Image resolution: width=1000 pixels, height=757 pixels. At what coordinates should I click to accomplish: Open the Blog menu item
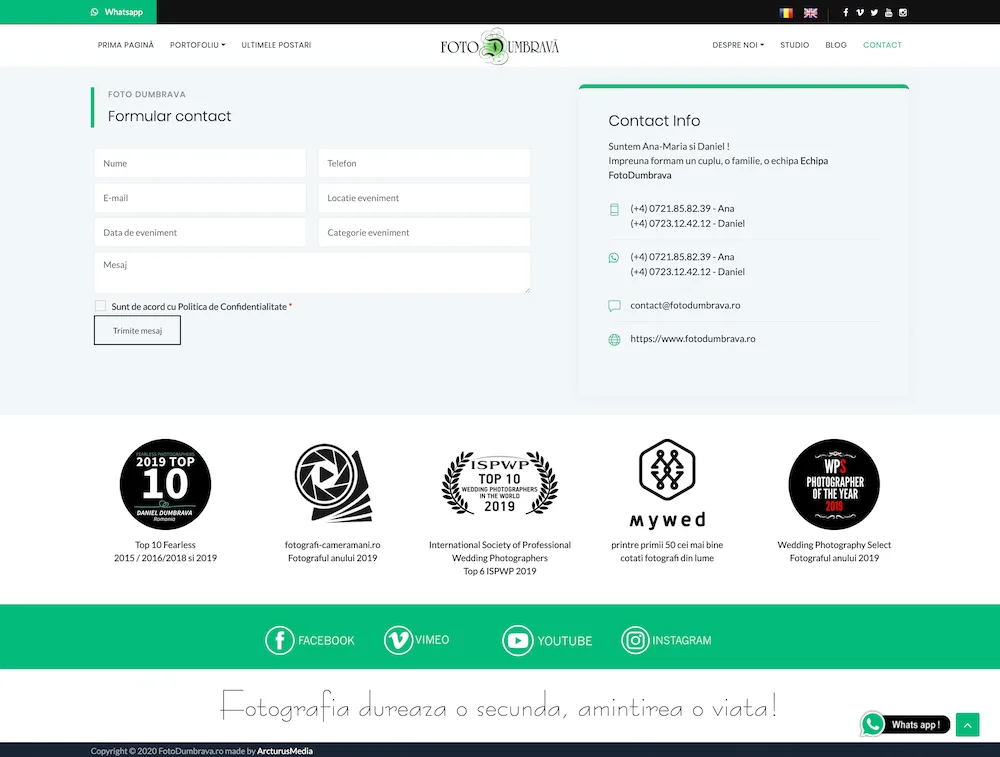click(x=836, y=45)
